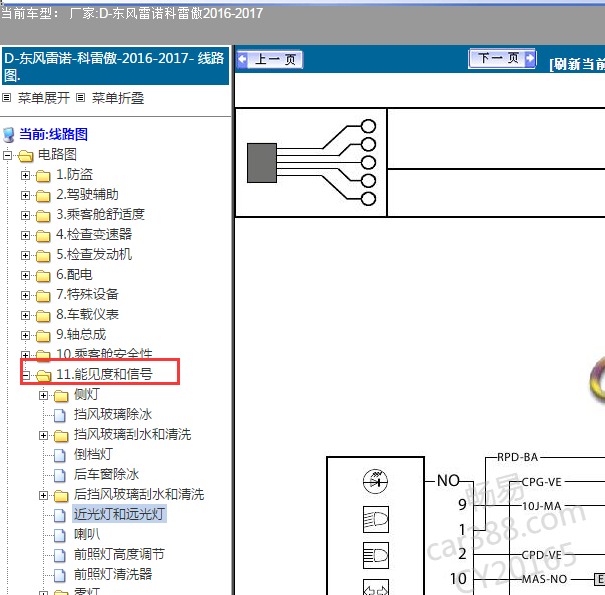Select 11.能见度和信号 tree item
The height and width of the screenshot is (595, 605).
click(104, 374)
